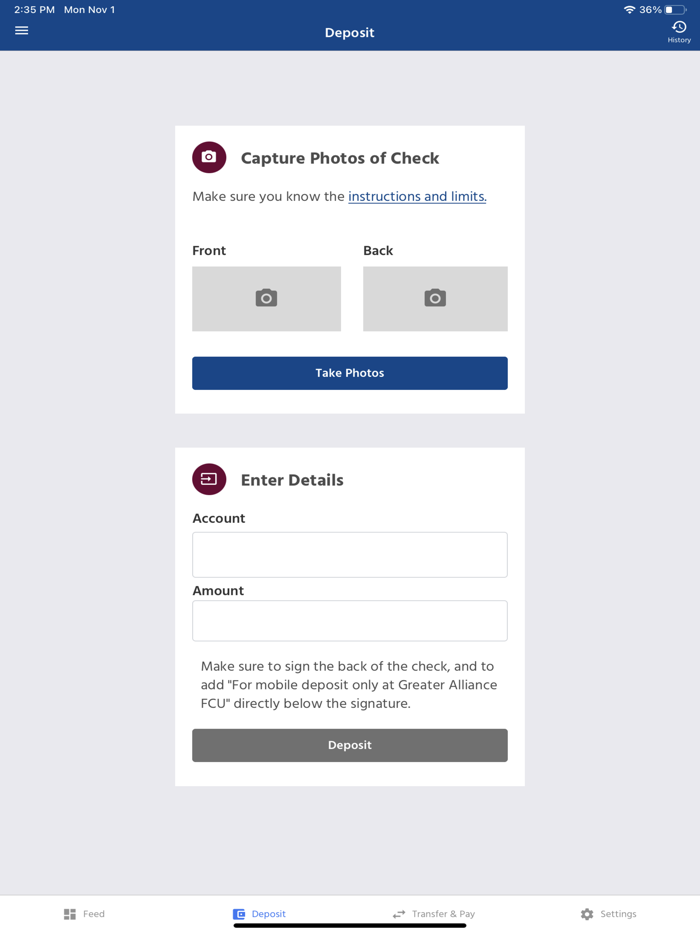Viewport: 700px width, 934px height.
Task: Select the Account field
Action: click(350, 554)
